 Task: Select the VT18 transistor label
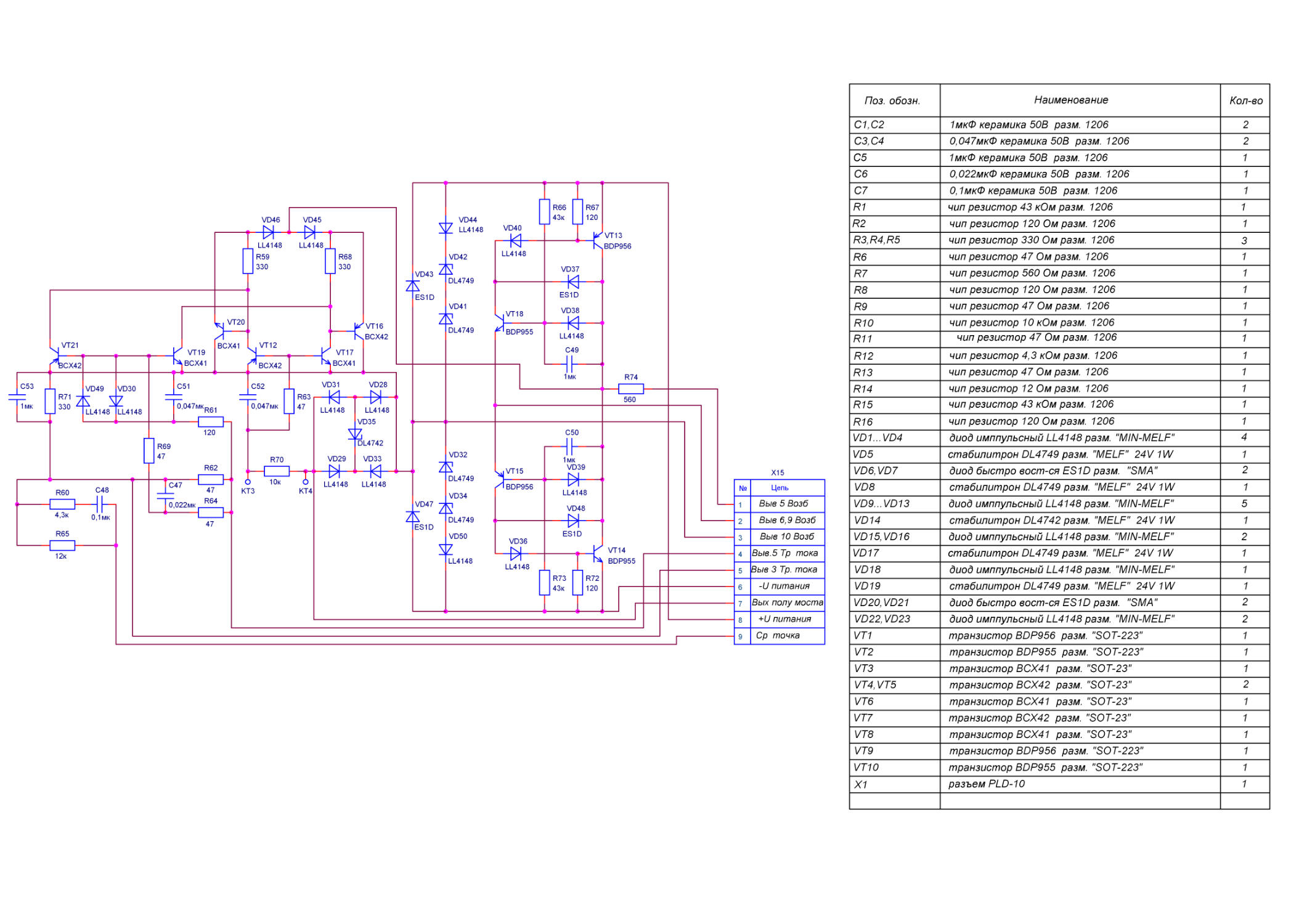515,314
